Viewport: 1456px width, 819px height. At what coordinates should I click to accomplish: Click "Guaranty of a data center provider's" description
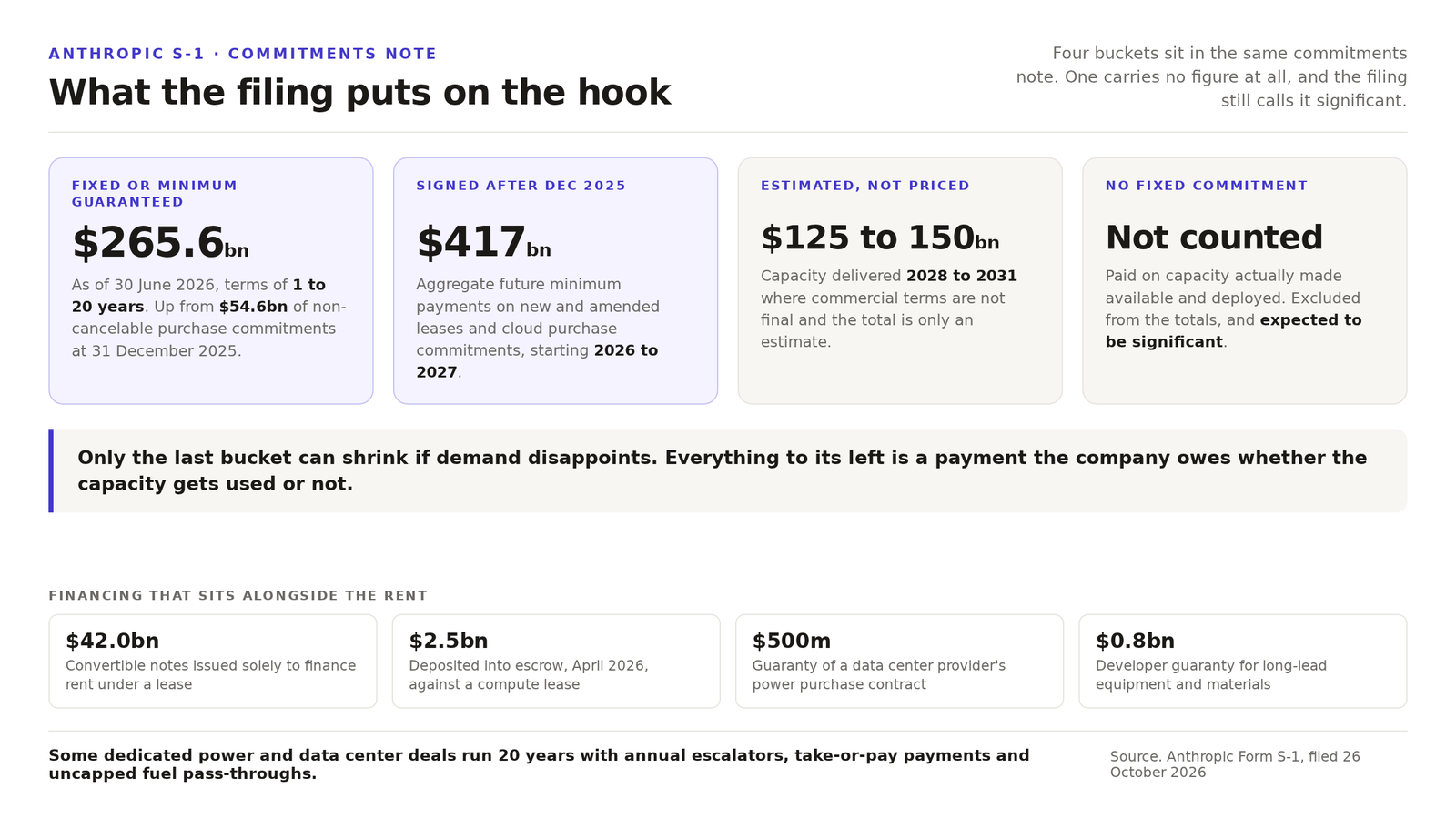click(879, 675)
